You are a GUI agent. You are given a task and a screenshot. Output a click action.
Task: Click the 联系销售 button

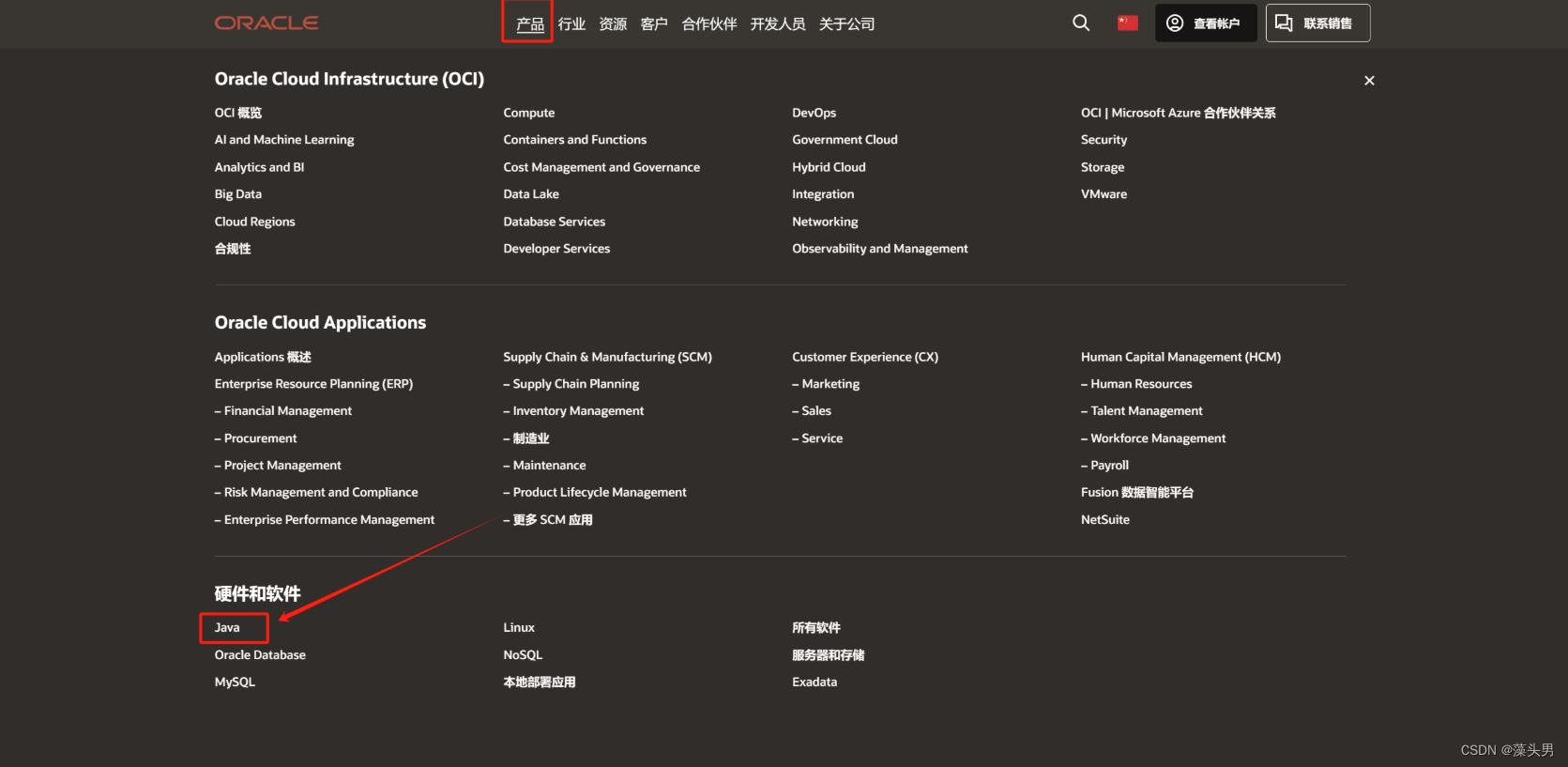[x=1317, y=23]
